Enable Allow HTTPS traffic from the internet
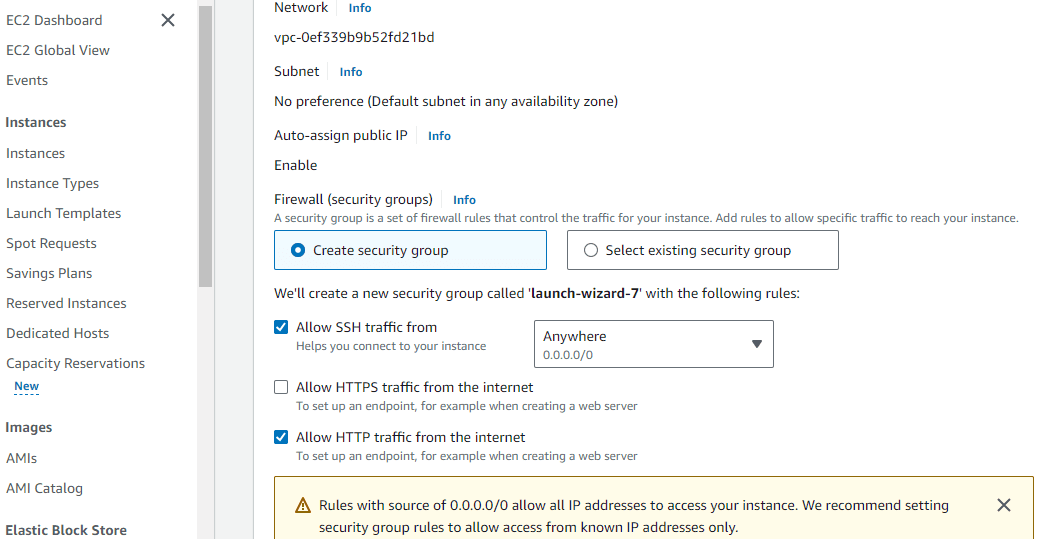Viewport: 1054px width, 539px height. 282,387
